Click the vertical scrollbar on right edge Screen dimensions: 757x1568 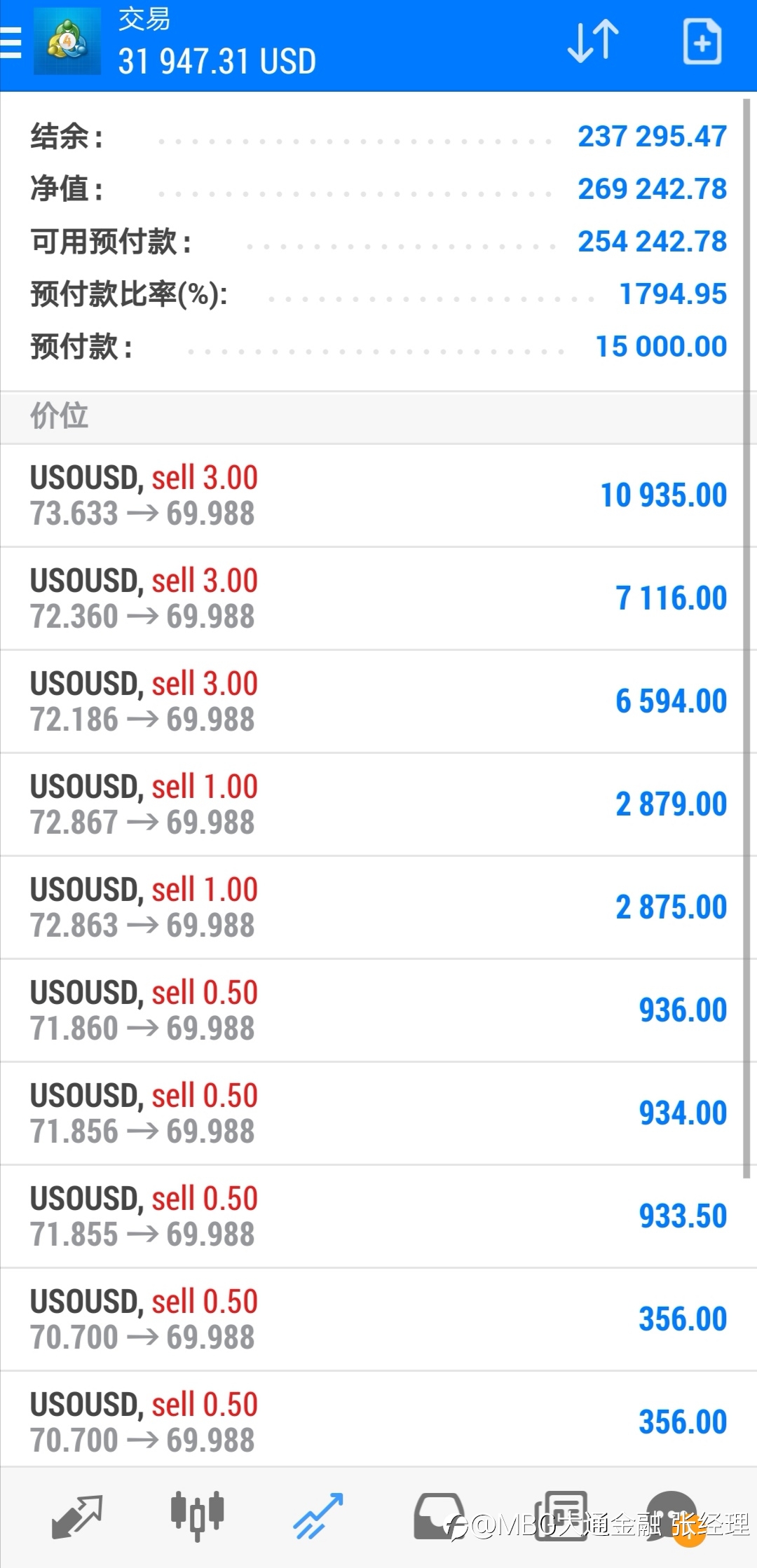tap(746, 638)
